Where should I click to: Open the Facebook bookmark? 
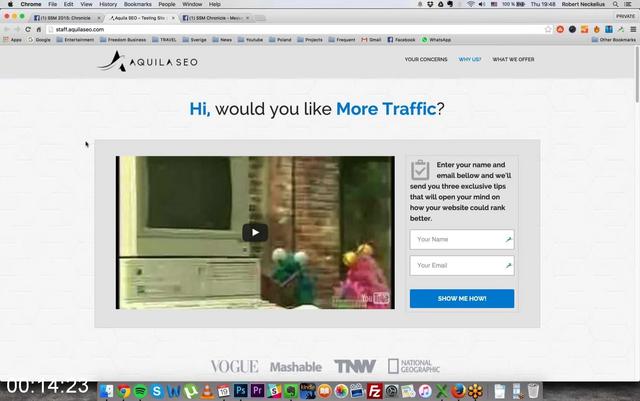pyautogui.click(x=401, y=40)
